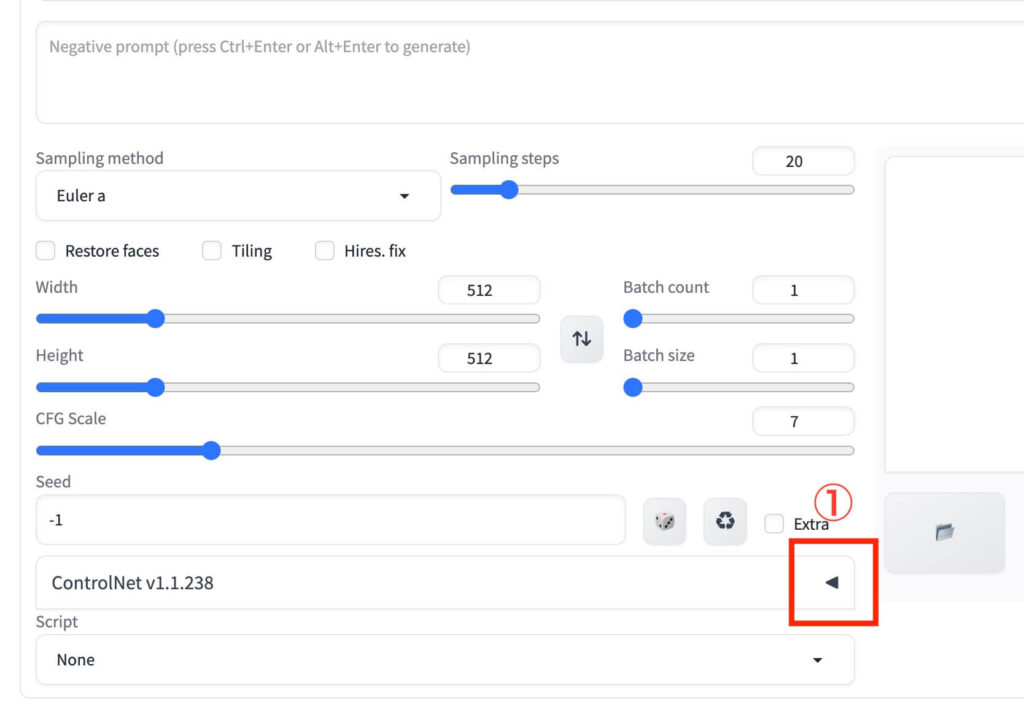Enable the Extra seed checkbox
The width and height of the screenshot is (1024, 709).
point(774,523)
